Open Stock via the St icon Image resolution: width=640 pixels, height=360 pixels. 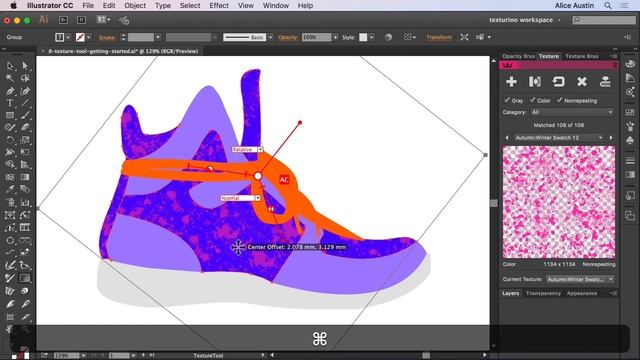point(81,20)
